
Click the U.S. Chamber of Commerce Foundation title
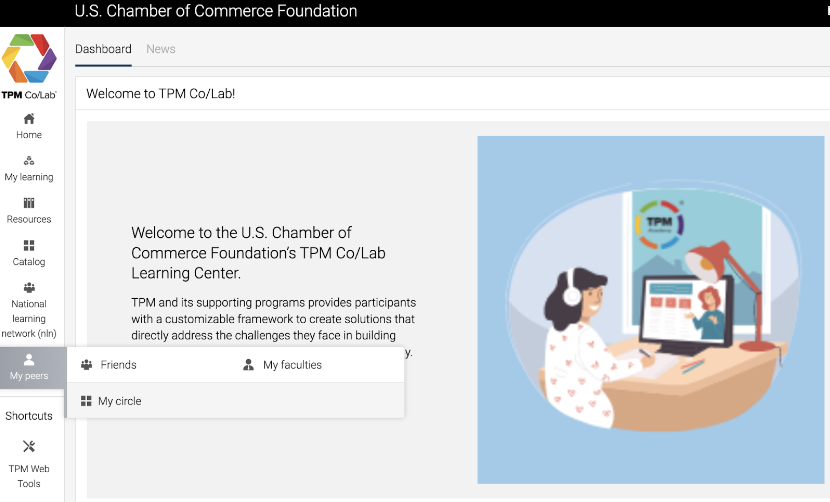[x=216, y=11]
